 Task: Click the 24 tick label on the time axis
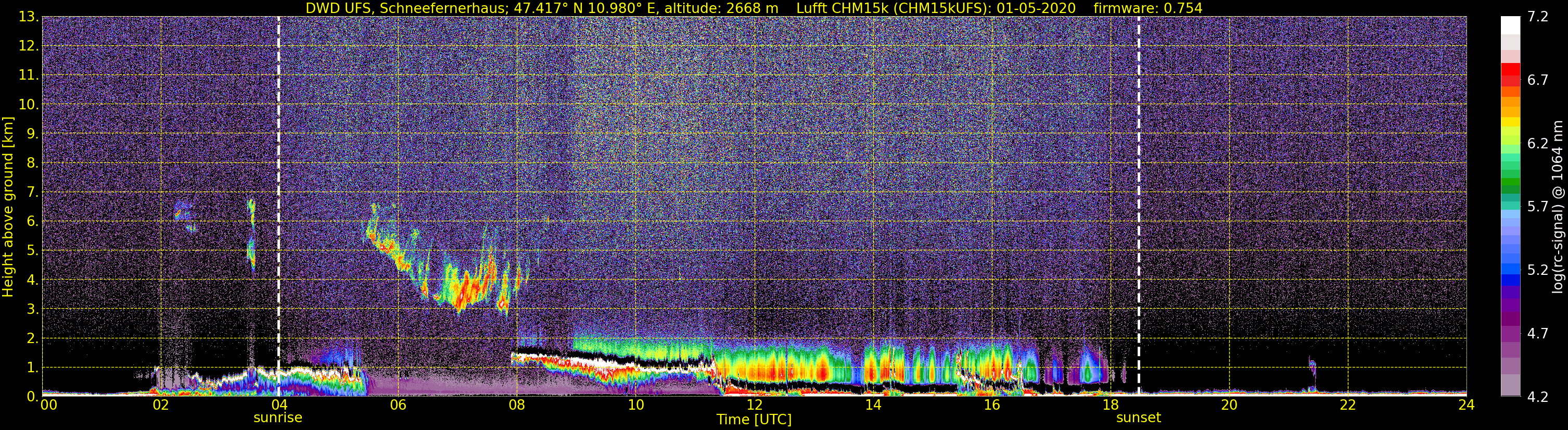(1467, 406)
